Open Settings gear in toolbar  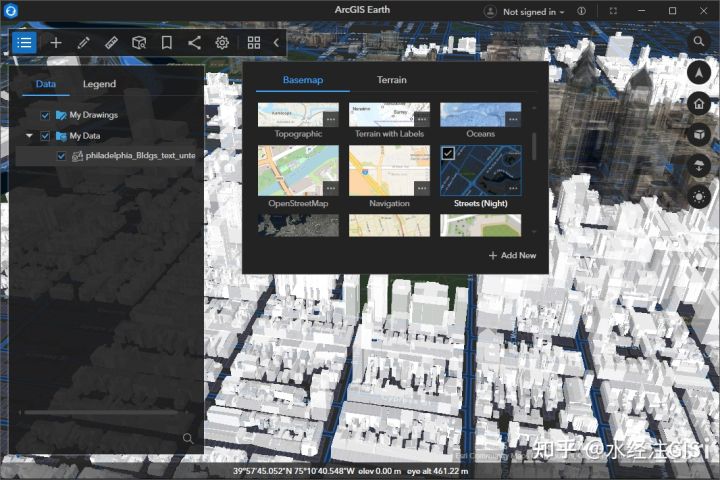(x=222, y=43)
